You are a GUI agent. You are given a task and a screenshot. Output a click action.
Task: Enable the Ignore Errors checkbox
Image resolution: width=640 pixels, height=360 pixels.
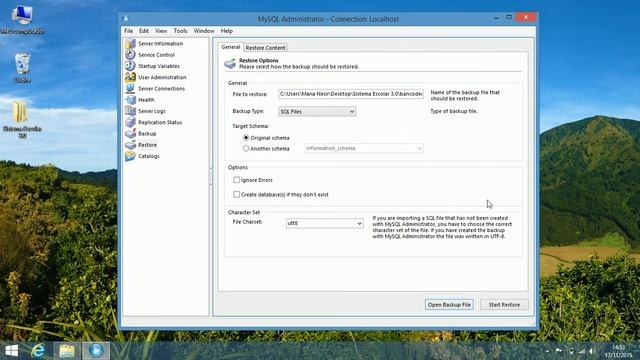pyautogui.click(x=236, y=180)
